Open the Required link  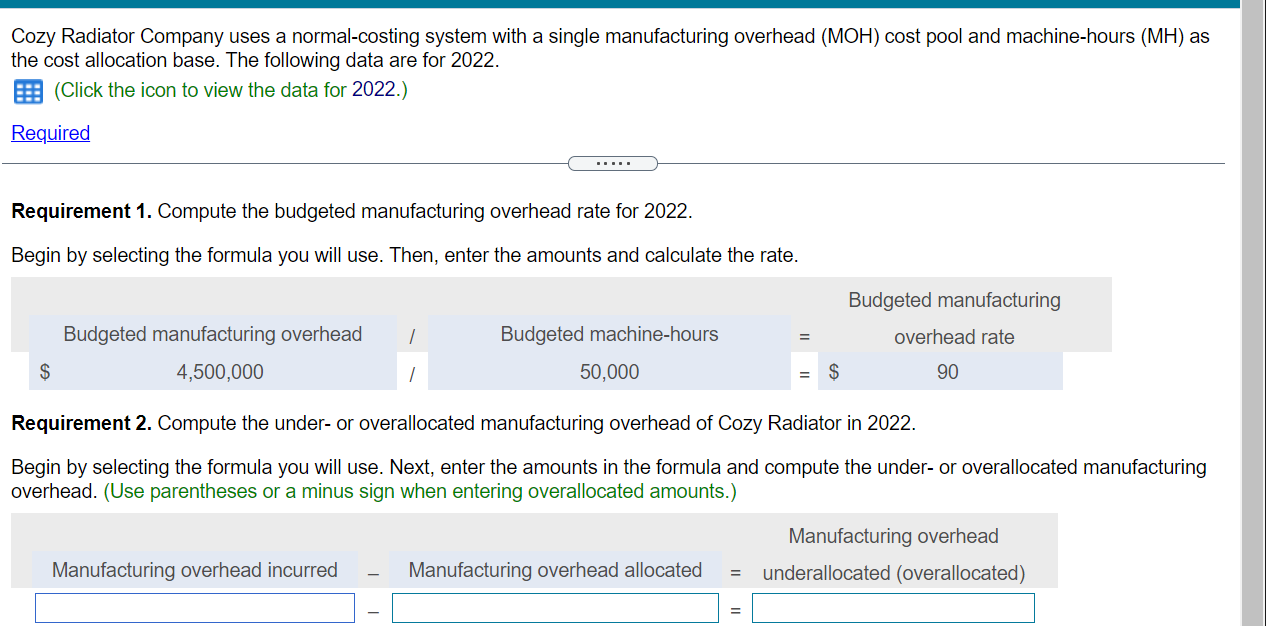pyautogui.click(x=50, y=133)
